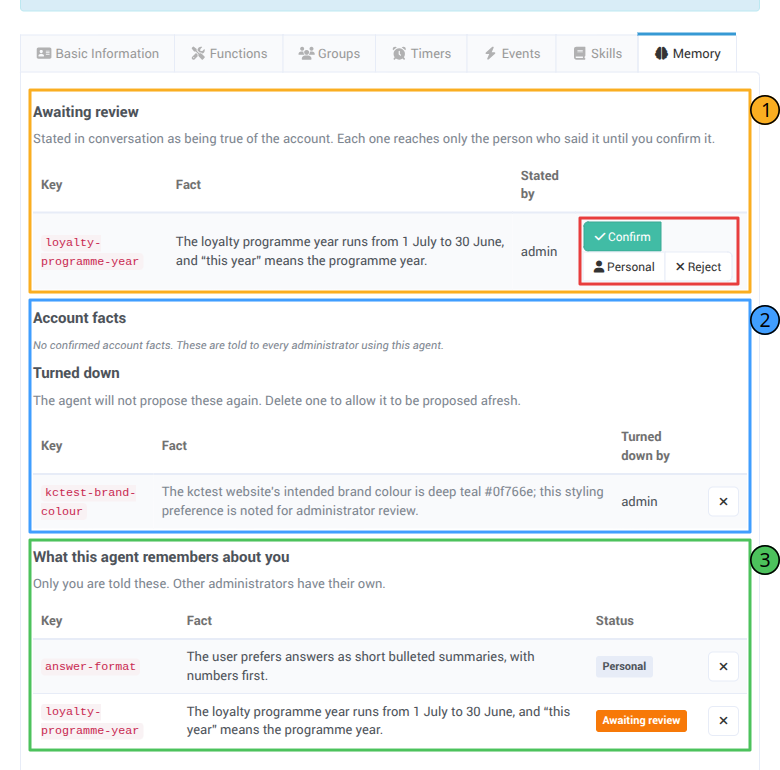Reject the loyalty-programme-year fact
This screenshot has height=770, width=780.
(x=698, y=267)
